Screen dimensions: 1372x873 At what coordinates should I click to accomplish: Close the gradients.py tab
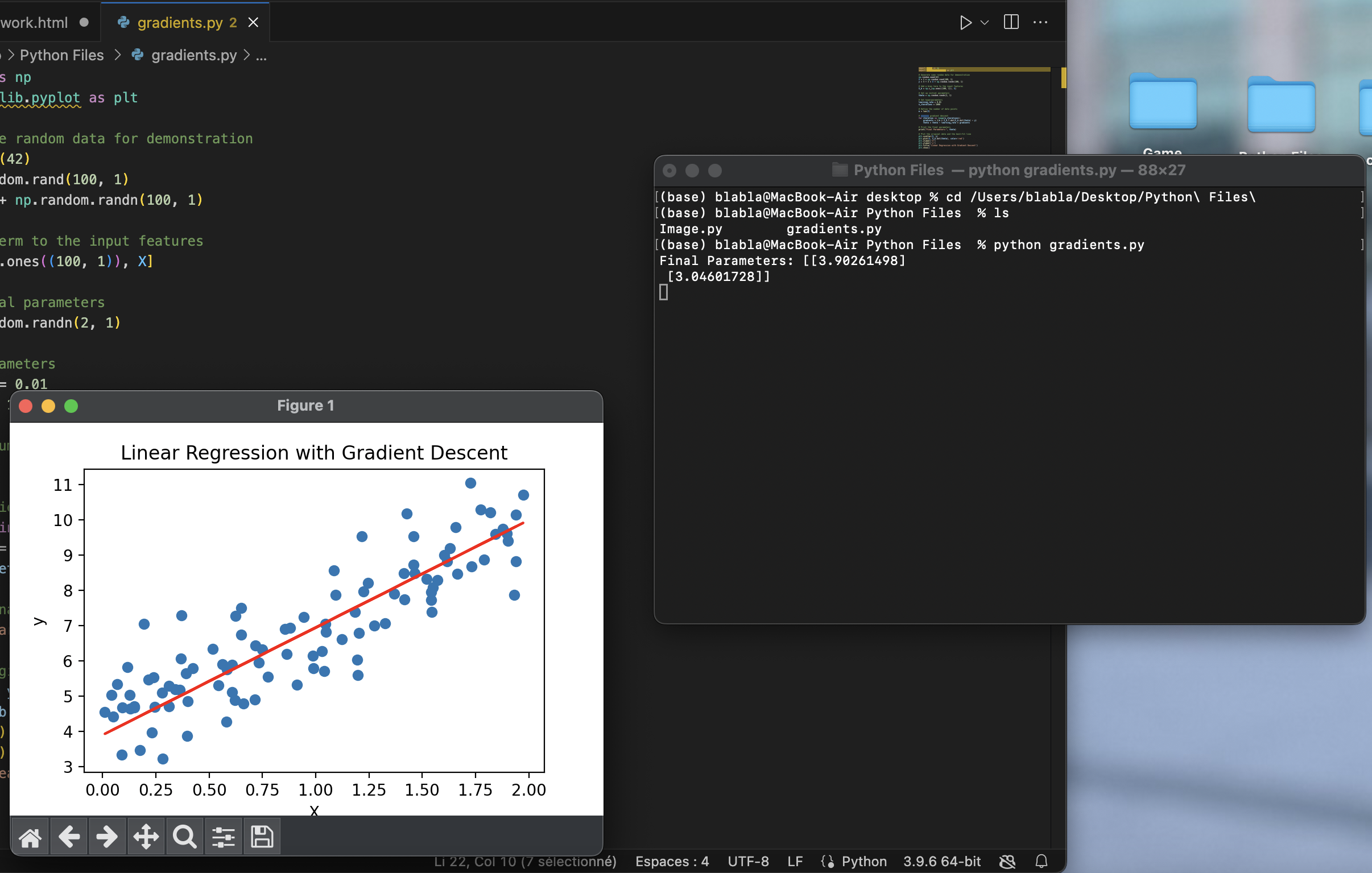click(x=254, y=22)
